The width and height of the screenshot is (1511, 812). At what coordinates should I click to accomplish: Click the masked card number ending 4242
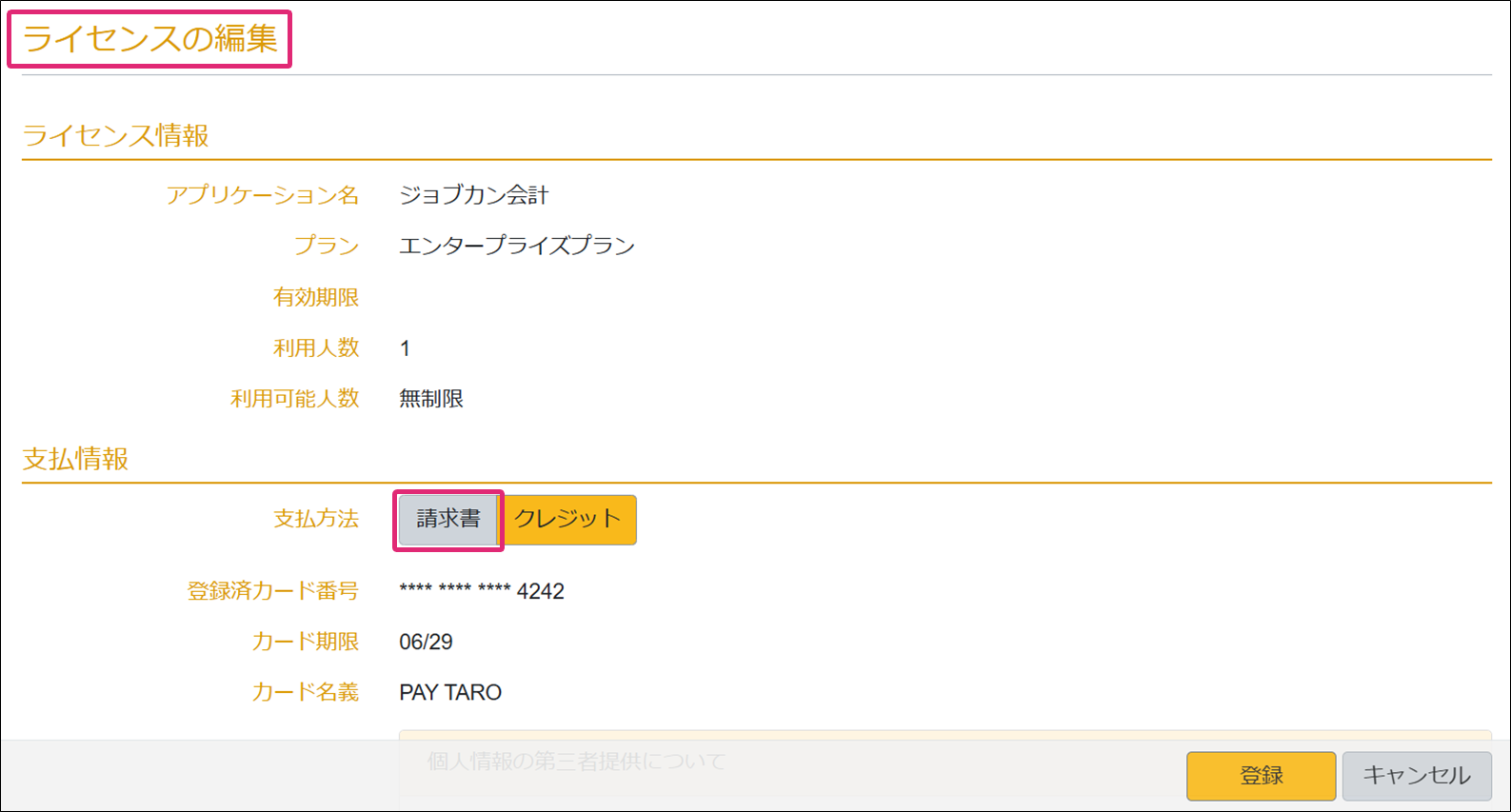481,591
